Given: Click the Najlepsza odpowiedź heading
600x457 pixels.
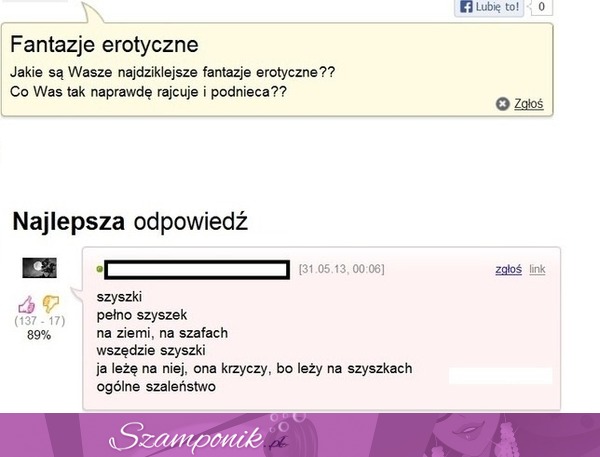Looking at the screenshot, I should coord(130,222).
